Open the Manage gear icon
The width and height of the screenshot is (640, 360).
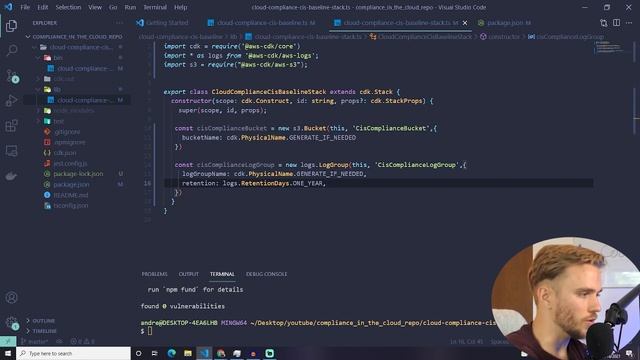click(x=11, y=322)
